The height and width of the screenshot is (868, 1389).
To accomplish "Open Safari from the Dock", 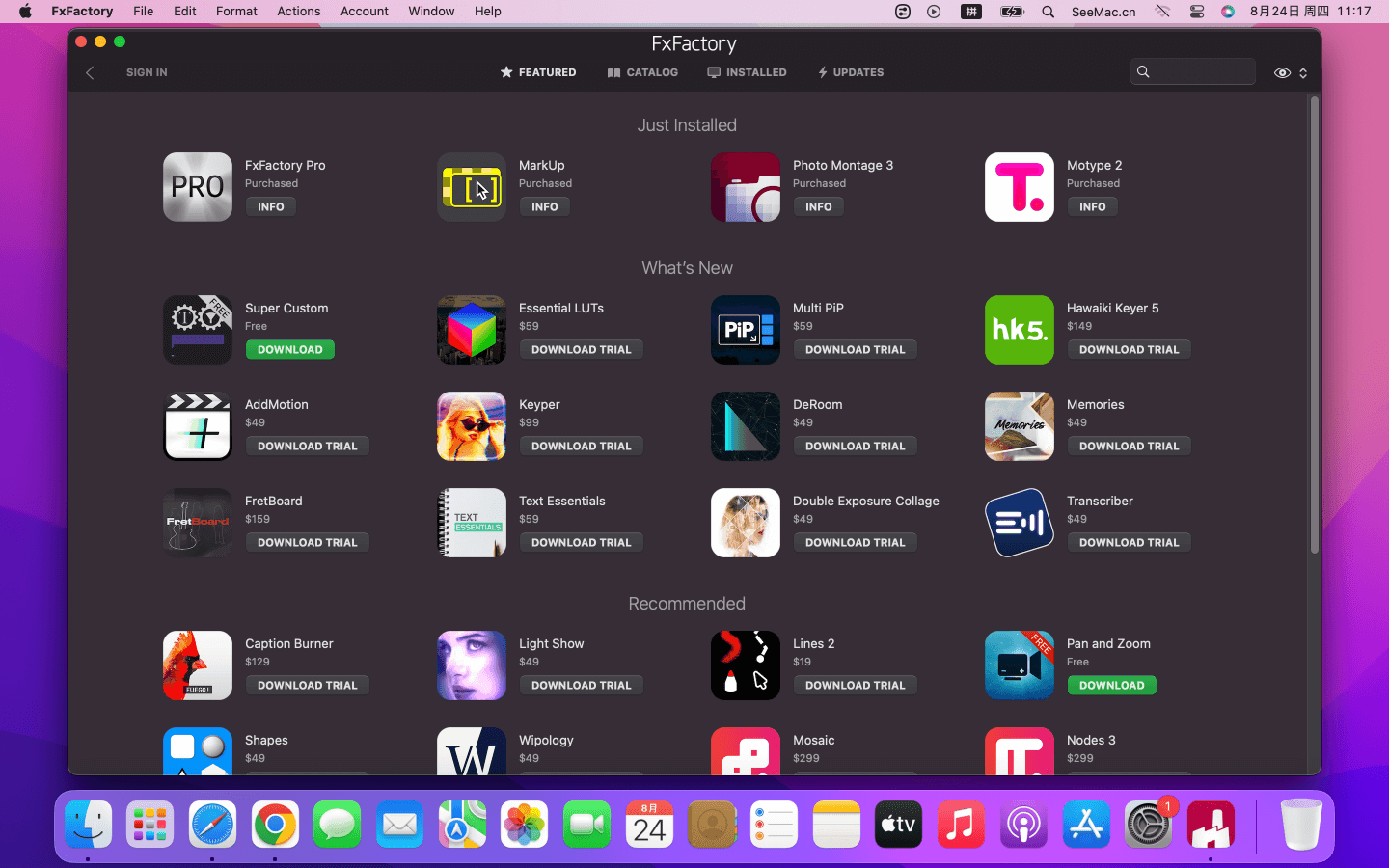I will click(212, 825).
